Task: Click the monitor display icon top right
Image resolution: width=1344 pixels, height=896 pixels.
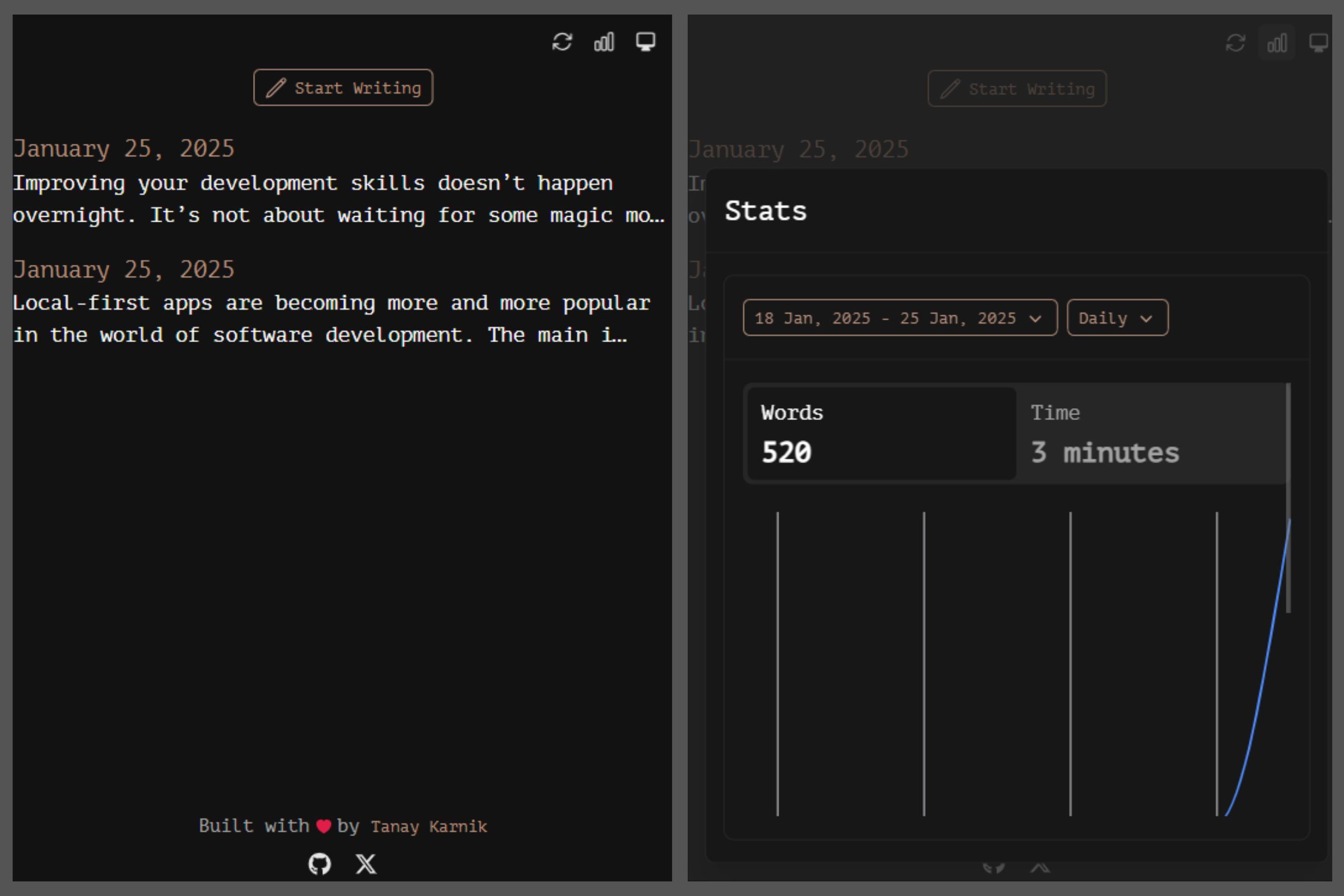Action: [645, 41]
